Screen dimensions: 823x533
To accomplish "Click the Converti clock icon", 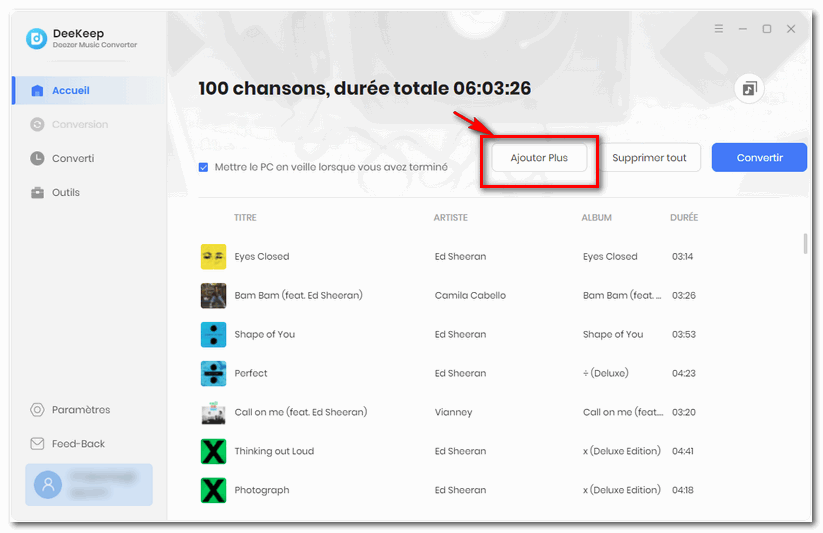I will point(37,158).
